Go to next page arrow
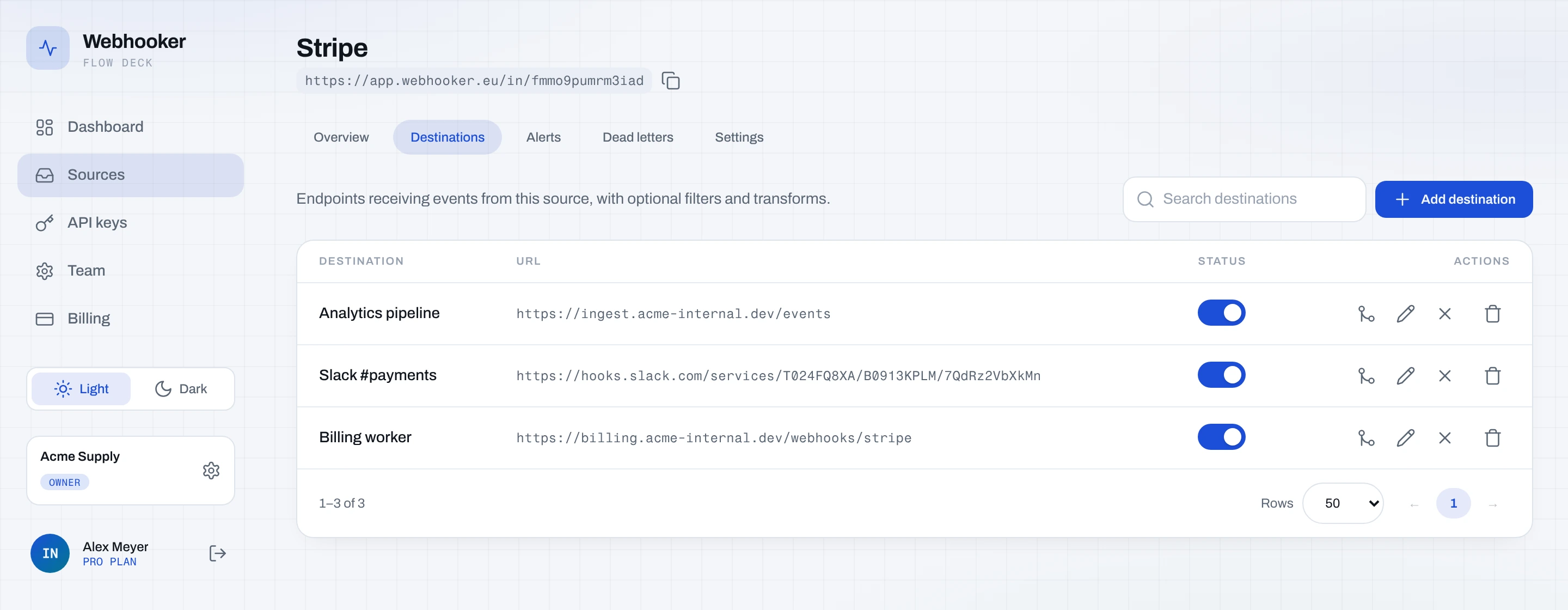1568x610 pixels. tap(1492, 504)
